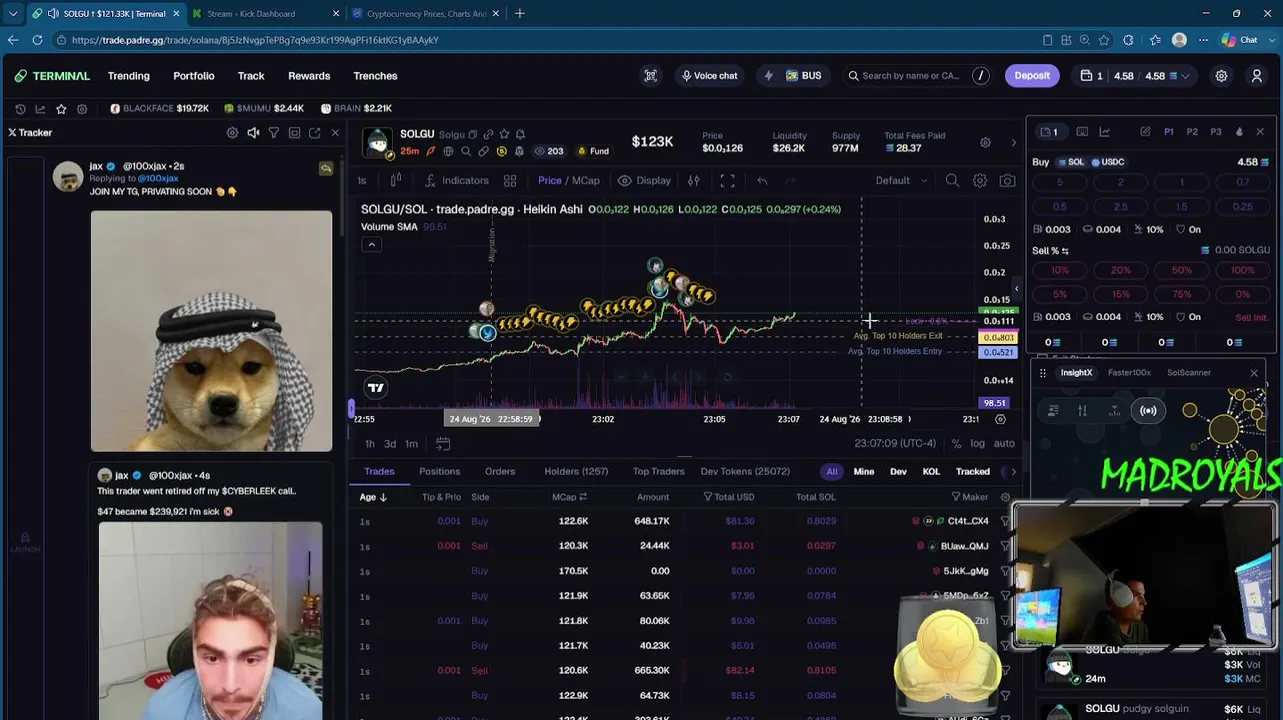Close the InsightX widget
Screen dimensions: 1283x720
point(1254,373)
